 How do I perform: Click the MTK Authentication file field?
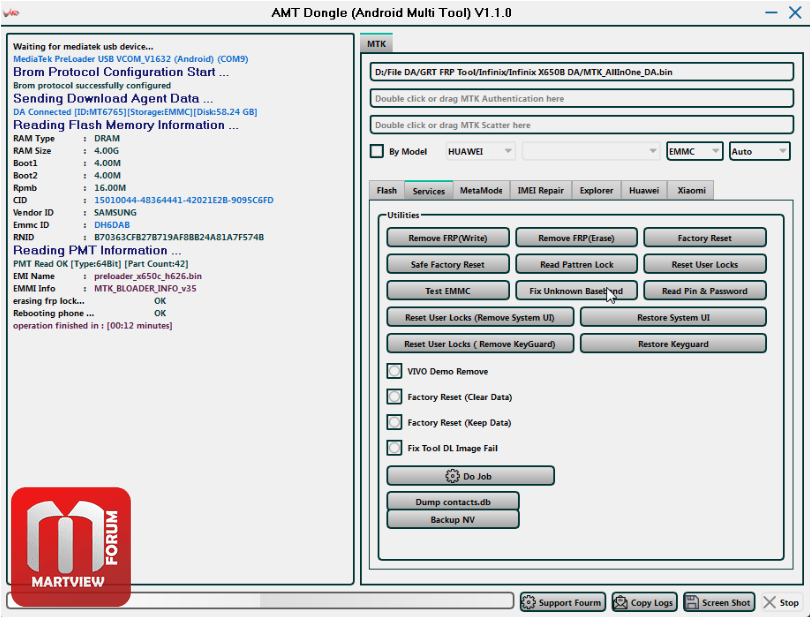[581, 98]
